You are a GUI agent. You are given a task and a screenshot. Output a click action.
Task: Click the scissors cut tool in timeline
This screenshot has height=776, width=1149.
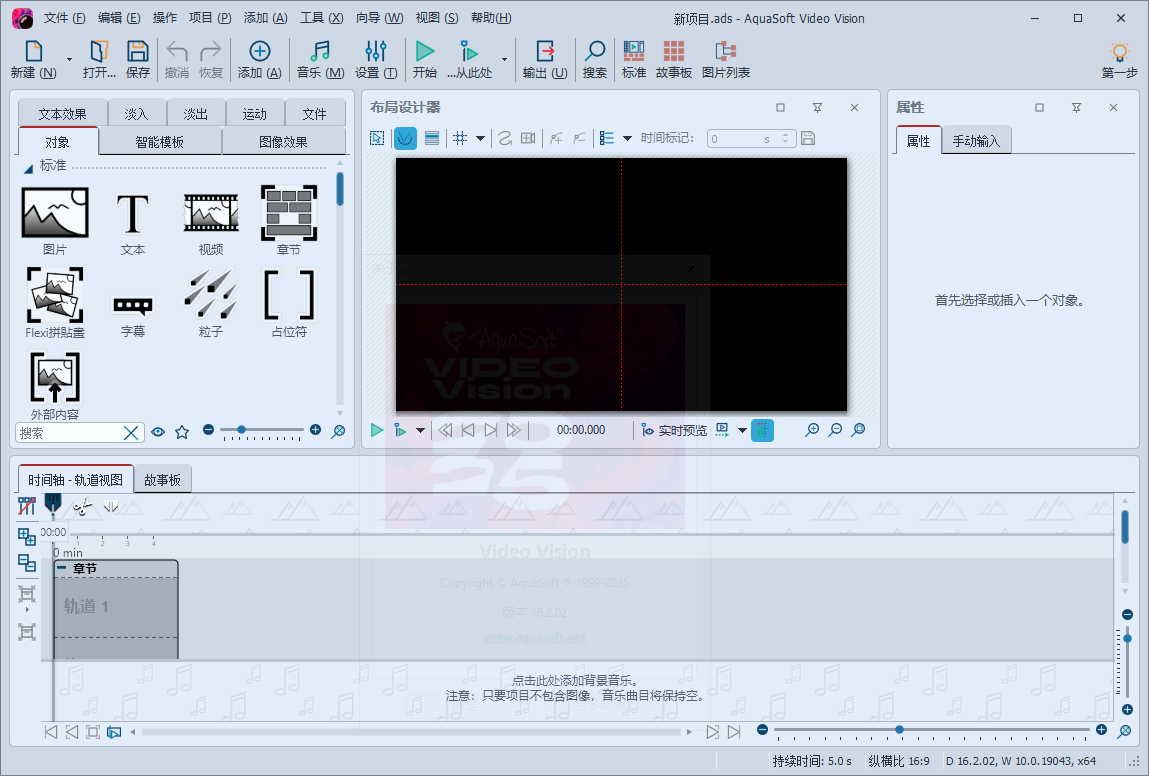click(82, 506)
